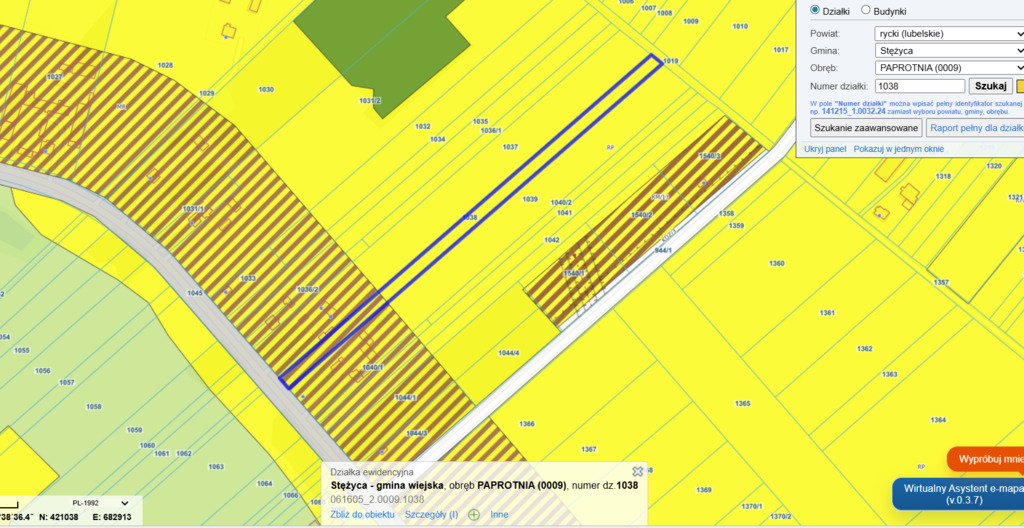Close the parcel info popup

[637, 471]
